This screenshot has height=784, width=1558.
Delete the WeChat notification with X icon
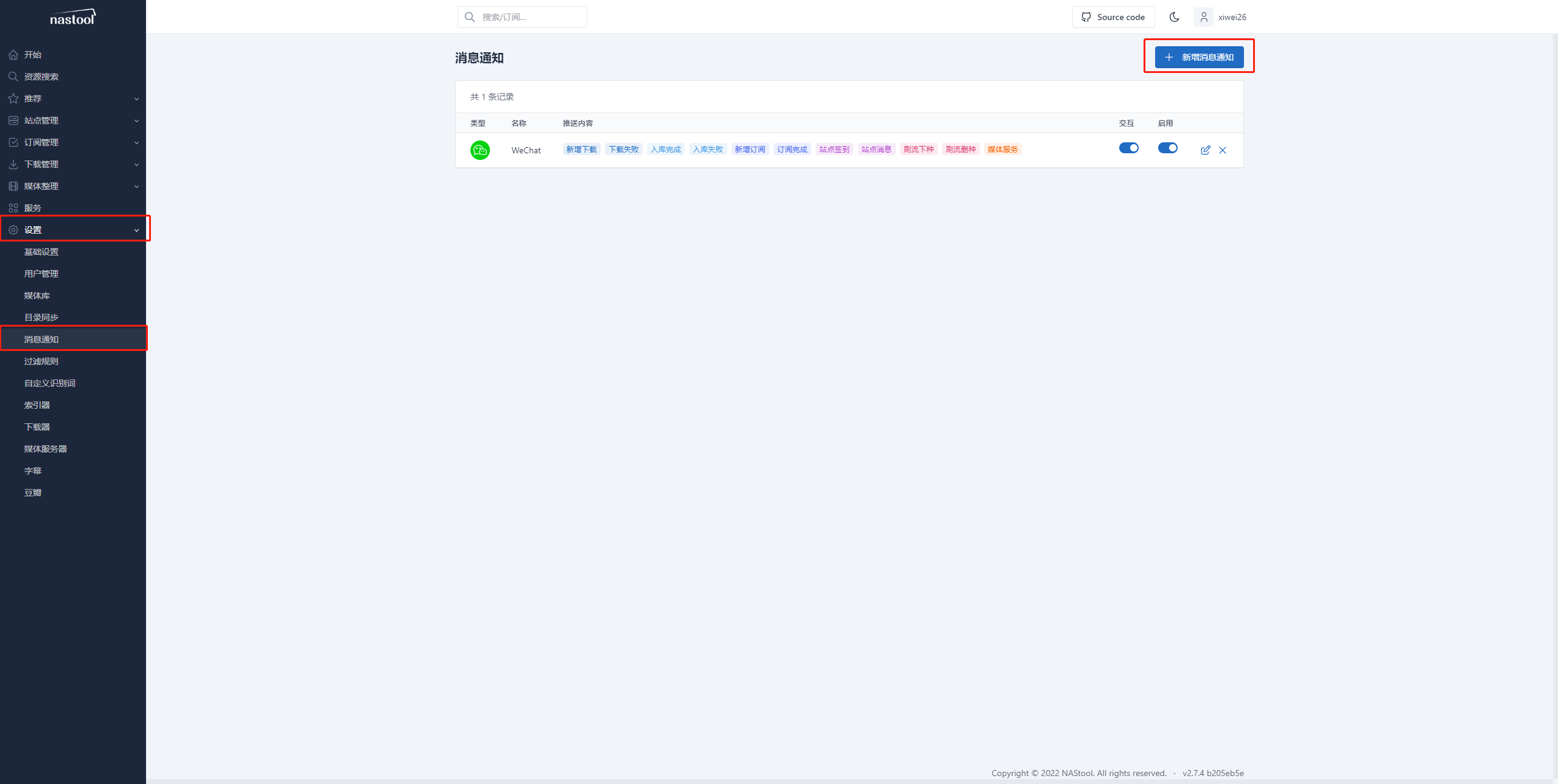tap(1222, 150)
